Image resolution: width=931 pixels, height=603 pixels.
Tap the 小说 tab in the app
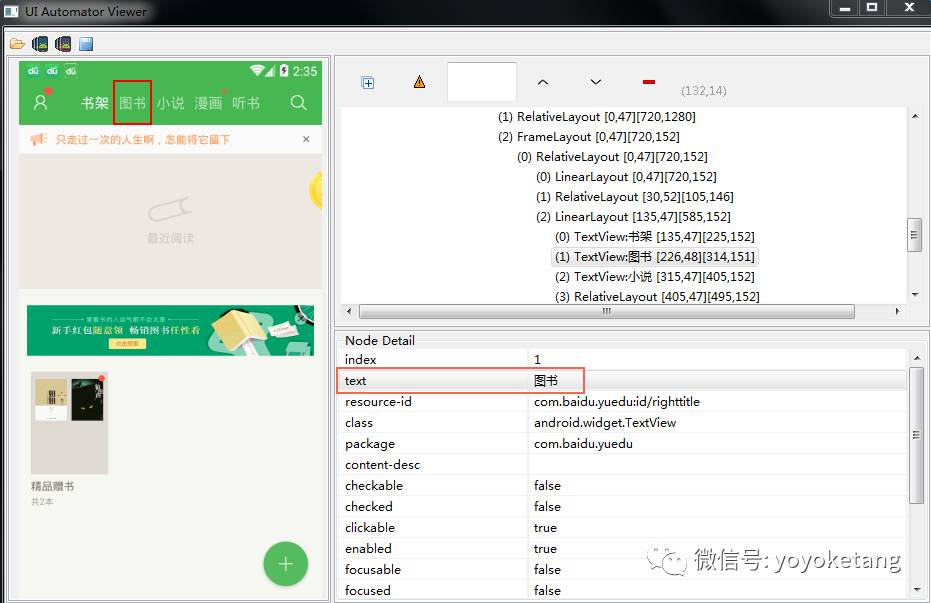(170, 103)
